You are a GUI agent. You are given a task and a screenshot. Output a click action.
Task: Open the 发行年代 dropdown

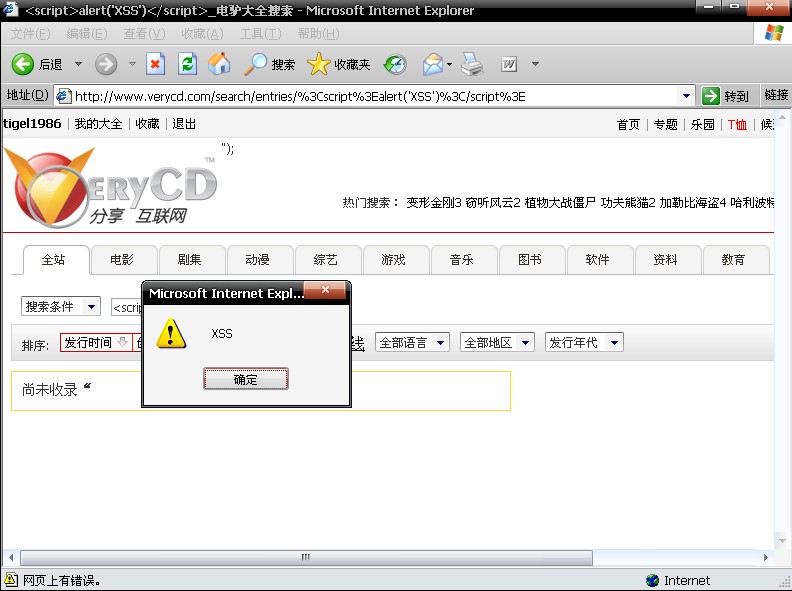(x=584, y=342)
